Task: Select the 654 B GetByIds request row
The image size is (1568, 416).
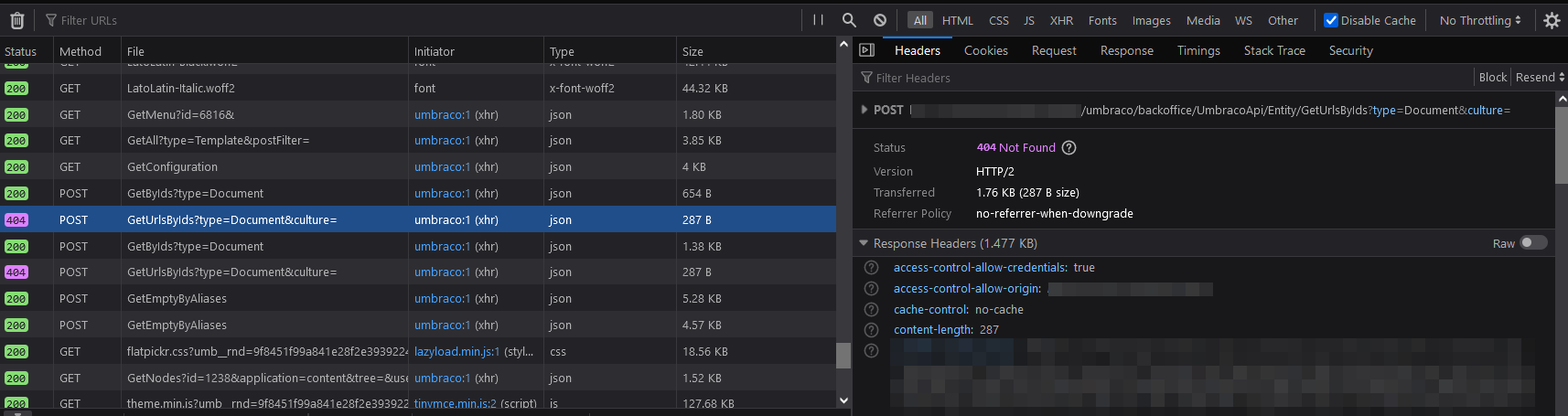Action: point(418,194)
